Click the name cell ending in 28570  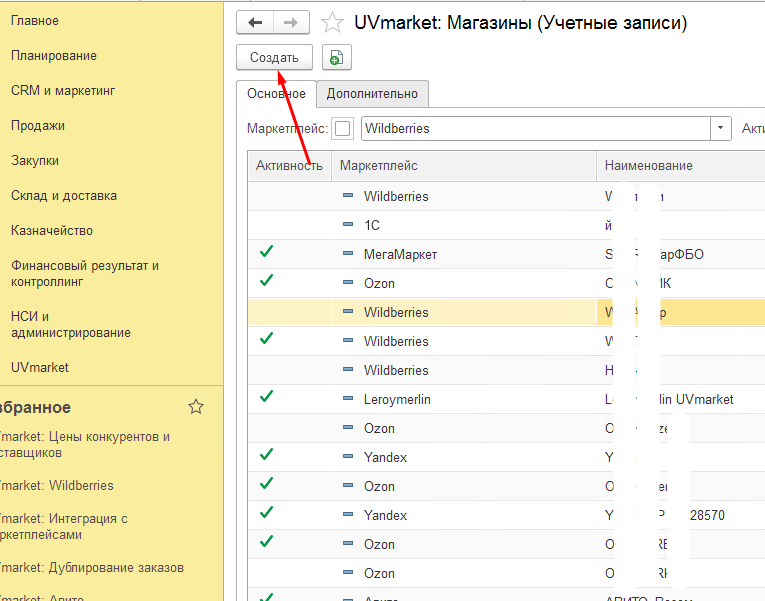[681, 516]
